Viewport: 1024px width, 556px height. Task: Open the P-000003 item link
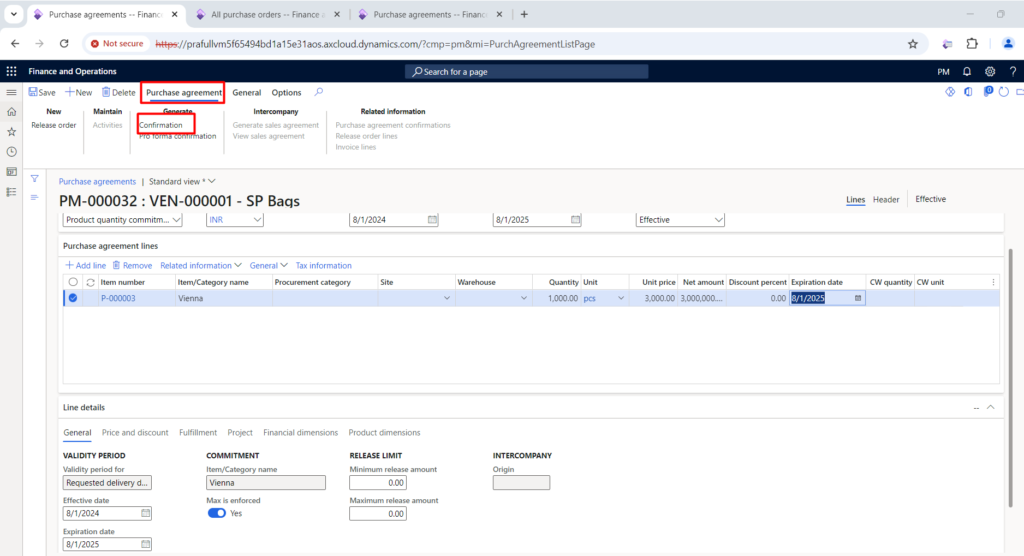pos(118,298)
